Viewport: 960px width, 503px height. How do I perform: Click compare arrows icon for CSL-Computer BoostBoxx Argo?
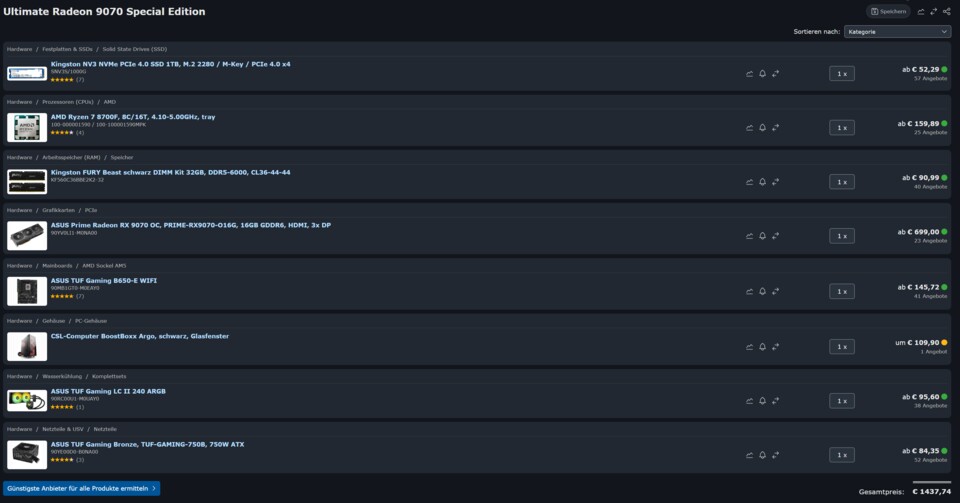(775, 346)
